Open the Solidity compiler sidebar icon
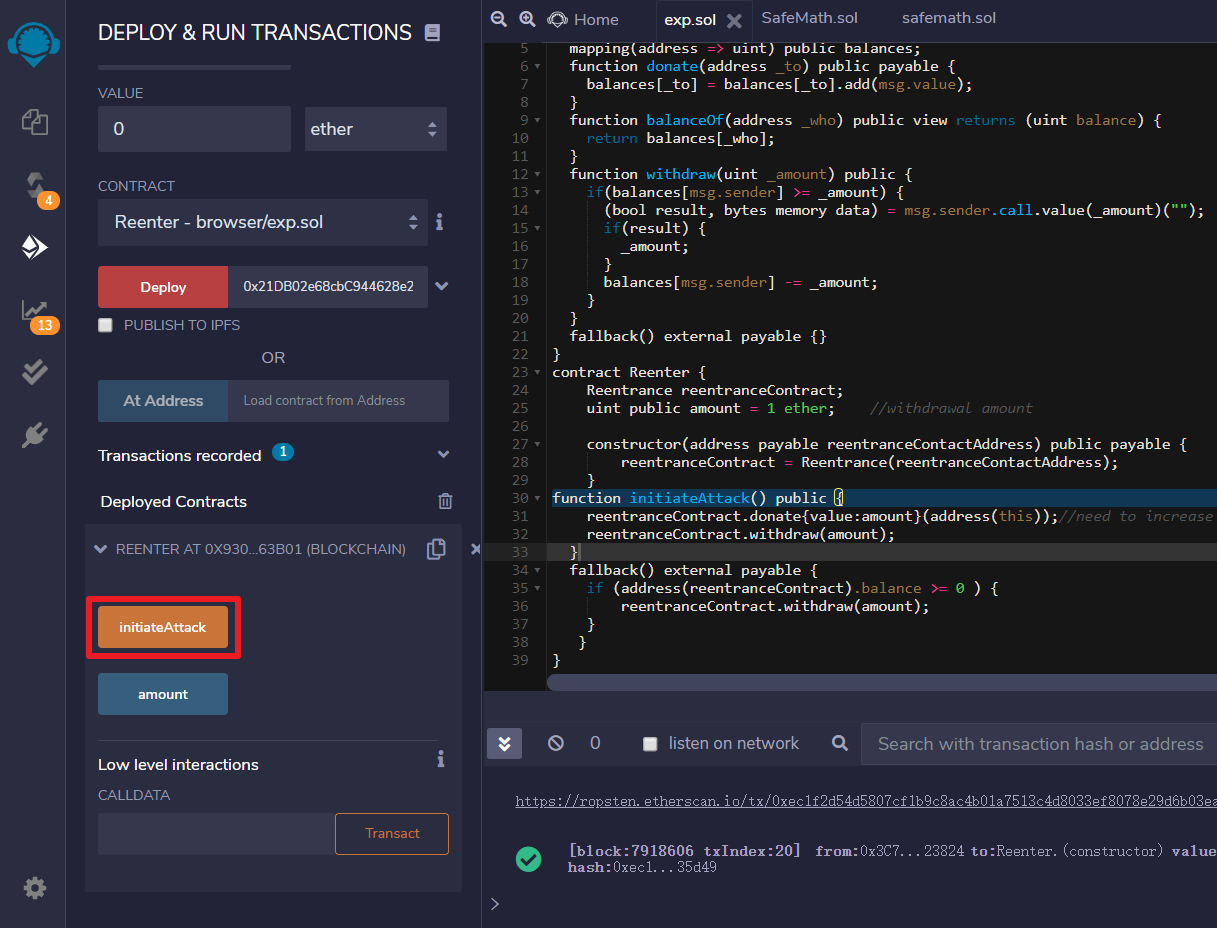Image resolution: width=1217 pixels, height=928 pixels. [x=35, y=185]
